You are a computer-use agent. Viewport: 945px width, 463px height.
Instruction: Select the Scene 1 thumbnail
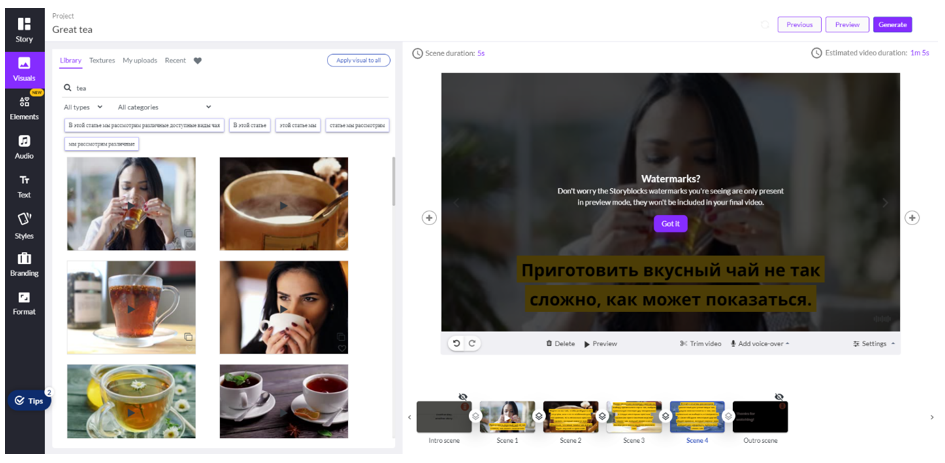[x=507, y=417]
